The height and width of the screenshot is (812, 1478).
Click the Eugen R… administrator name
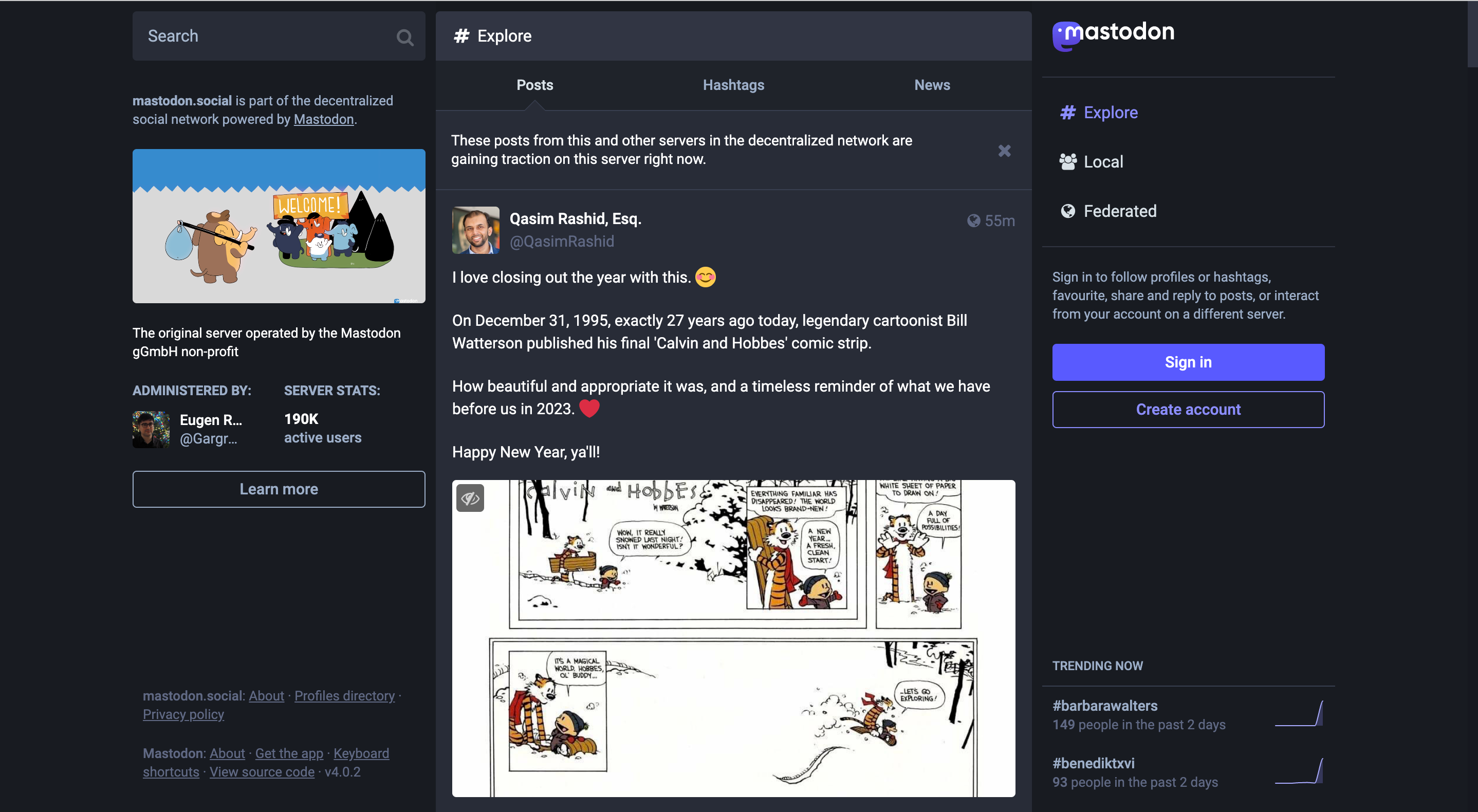211,420
